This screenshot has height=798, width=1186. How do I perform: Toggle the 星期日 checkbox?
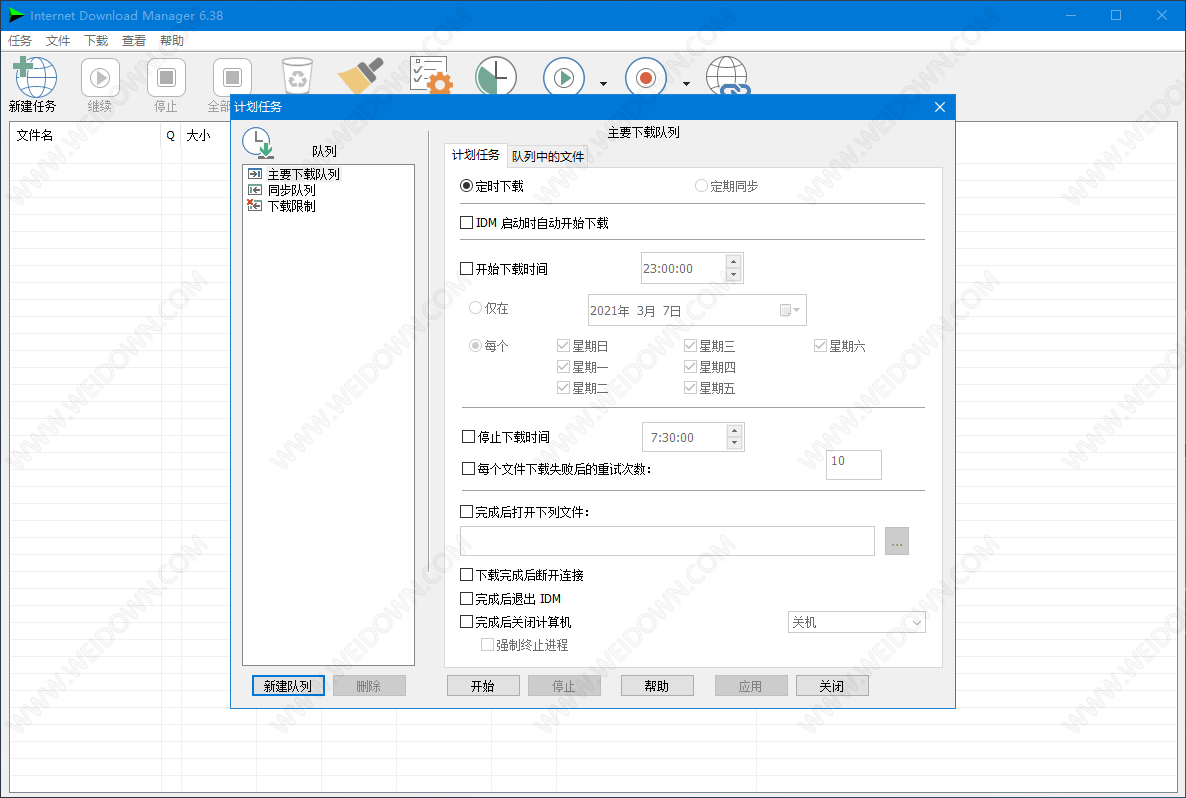point(563,346)
